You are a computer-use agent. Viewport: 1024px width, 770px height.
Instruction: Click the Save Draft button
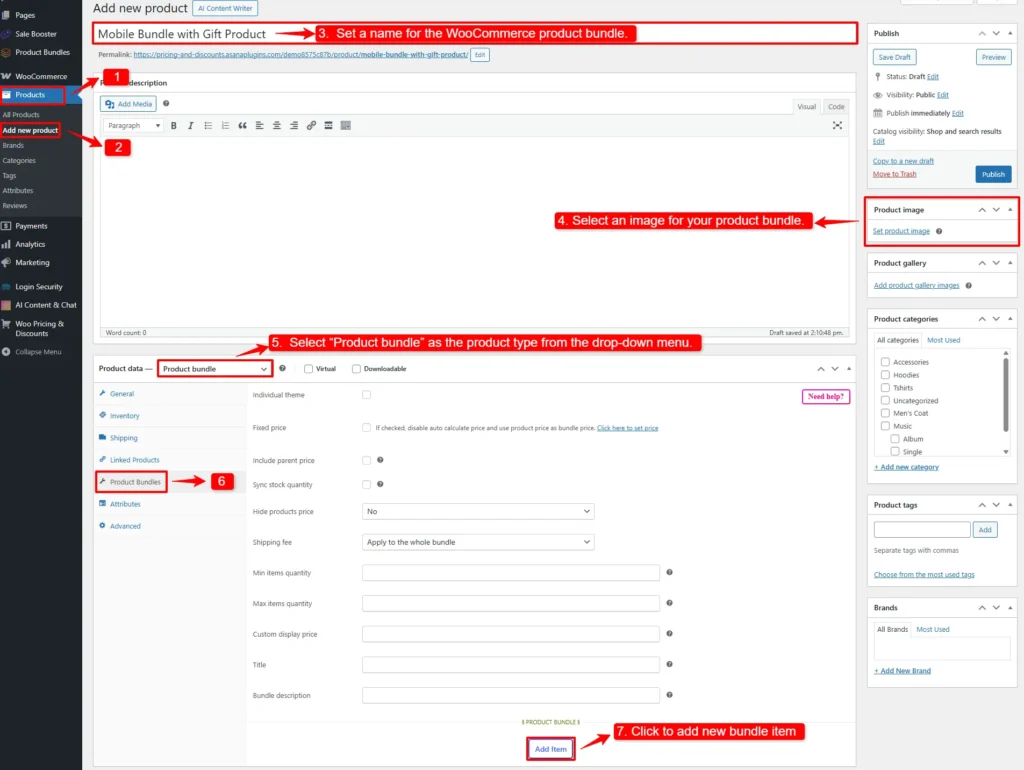pos(894,57)
